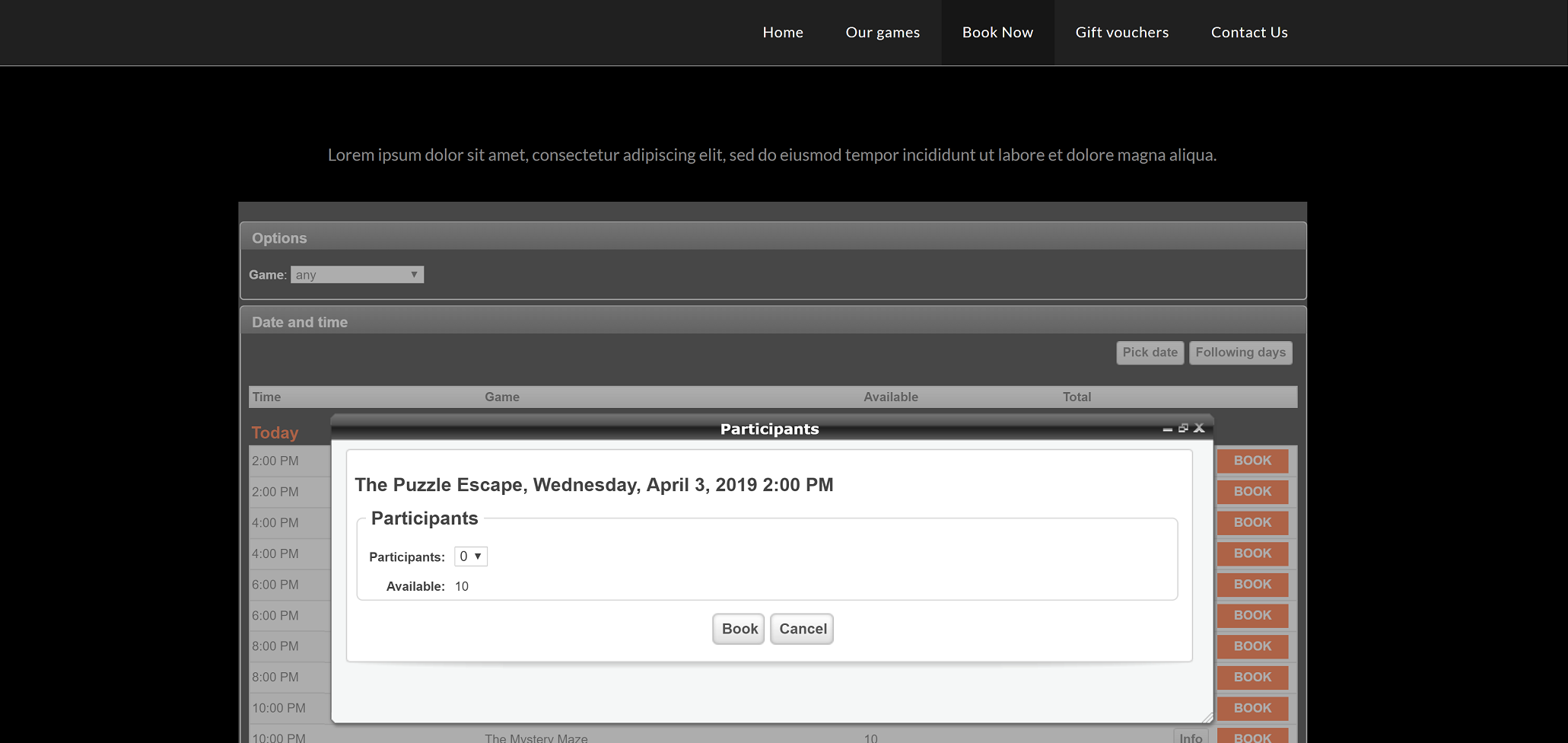Click the Game column header
The image size is (1568, 743).
pyautogui.click(x=502, y=397)
